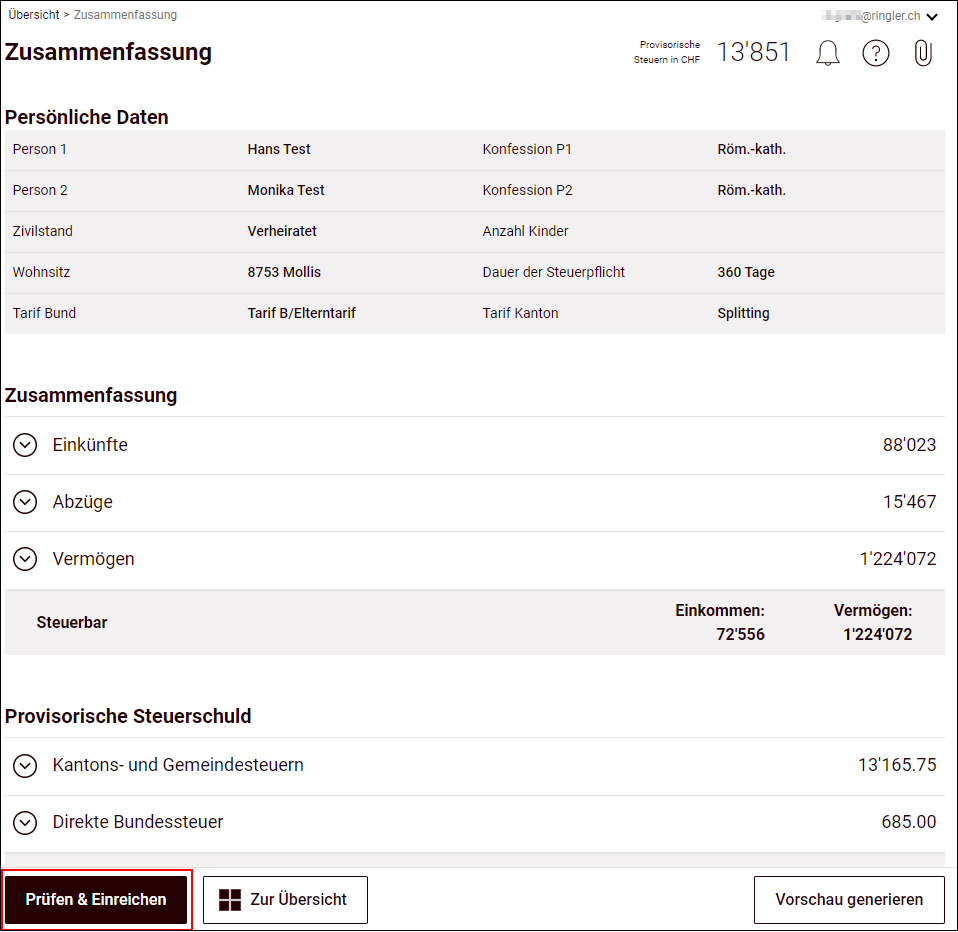This screenshot has width=958, height=932.
Task: Open attachments via the paperclip icon
Action: 923,53
